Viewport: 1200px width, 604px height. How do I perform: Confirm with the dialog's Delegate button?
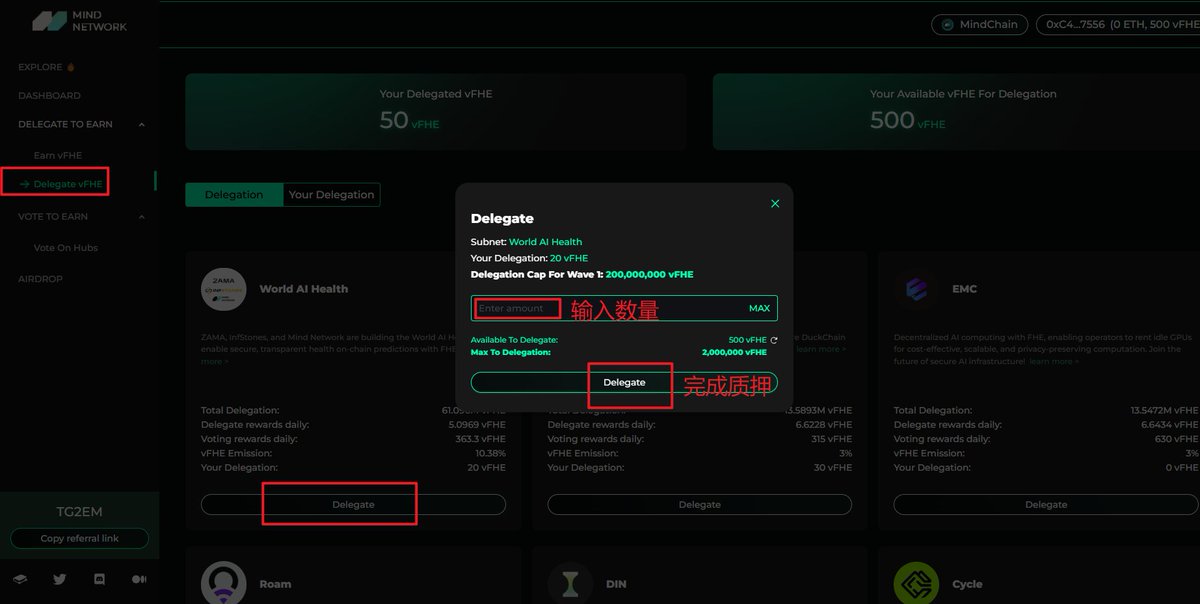point(624,383)
